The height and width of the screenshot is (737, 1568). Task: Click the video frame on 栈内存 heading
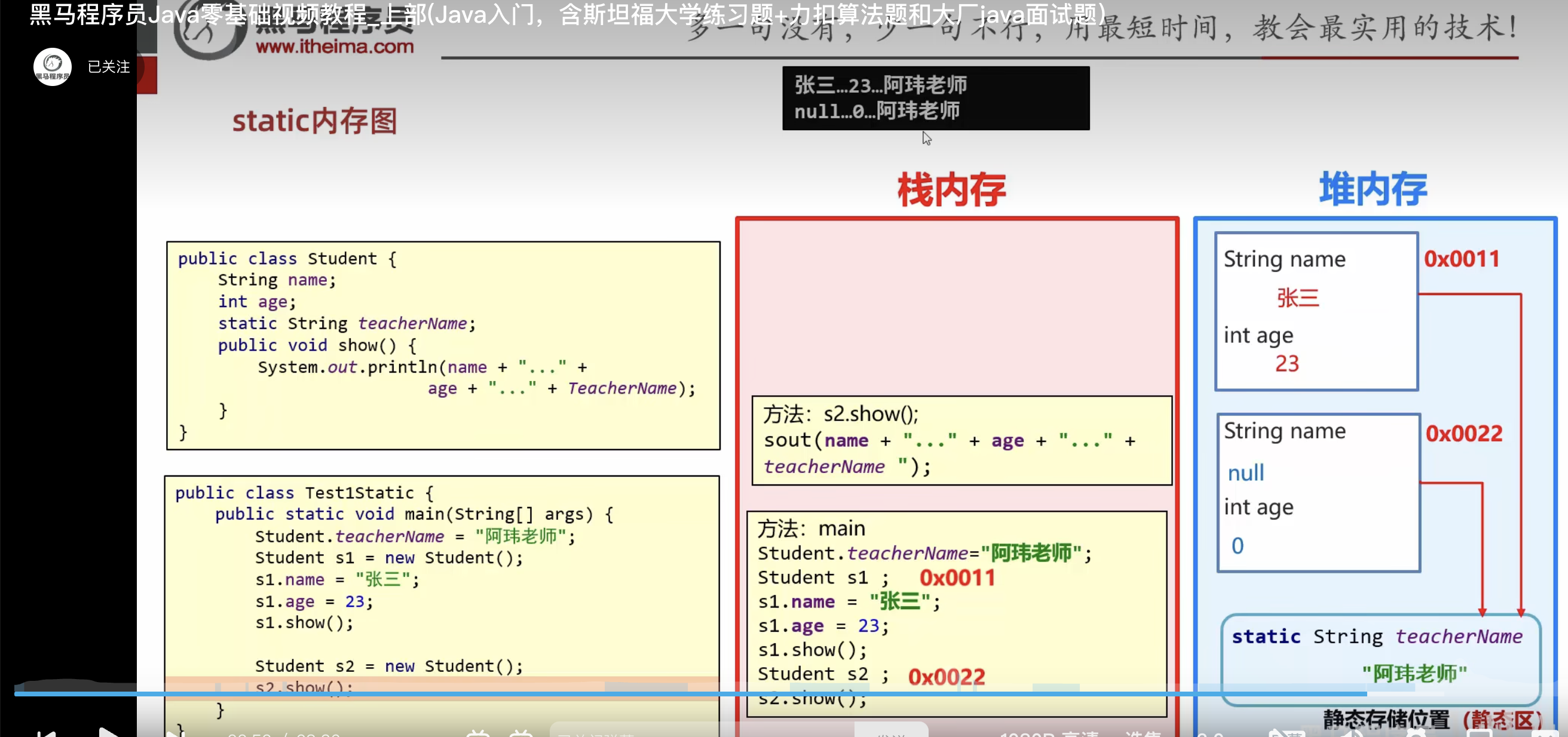coord(951,190)
